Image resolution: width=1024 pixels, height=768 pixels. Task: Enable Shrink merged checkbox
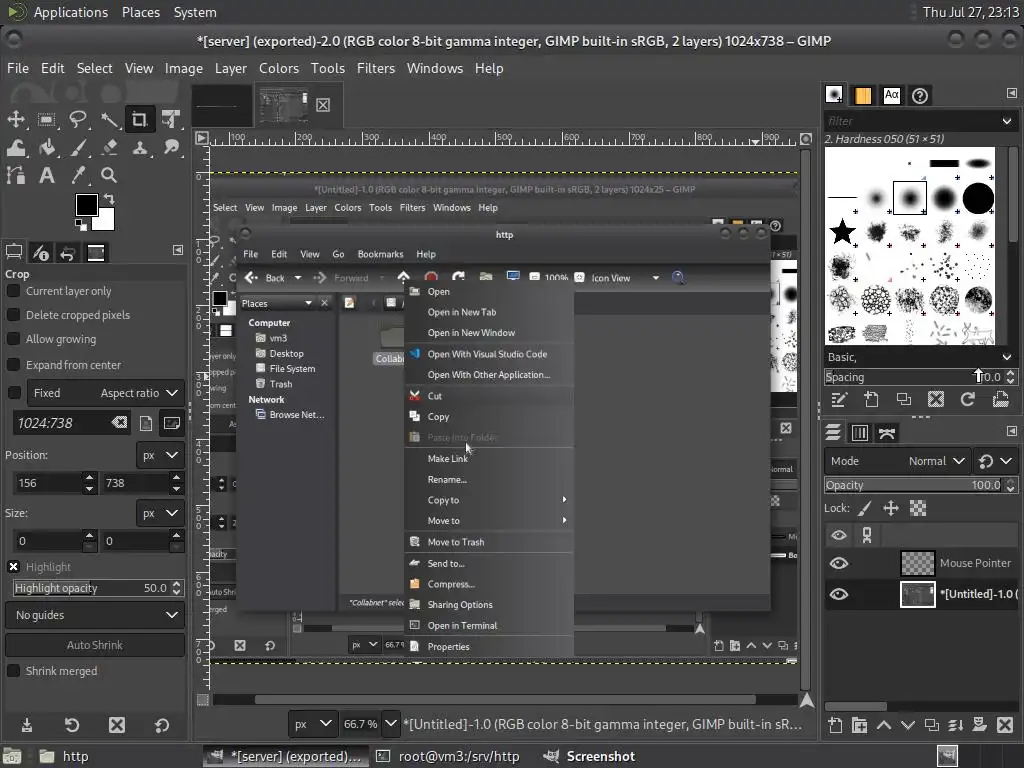13,671
